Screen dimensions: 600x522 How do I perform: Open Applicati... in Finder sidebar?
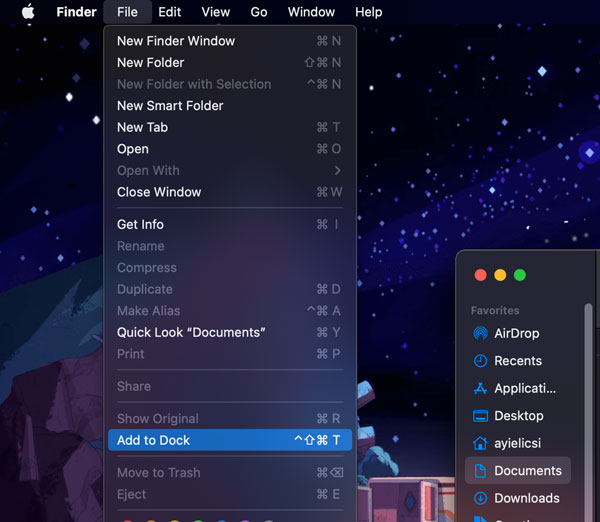pos(517,388)
